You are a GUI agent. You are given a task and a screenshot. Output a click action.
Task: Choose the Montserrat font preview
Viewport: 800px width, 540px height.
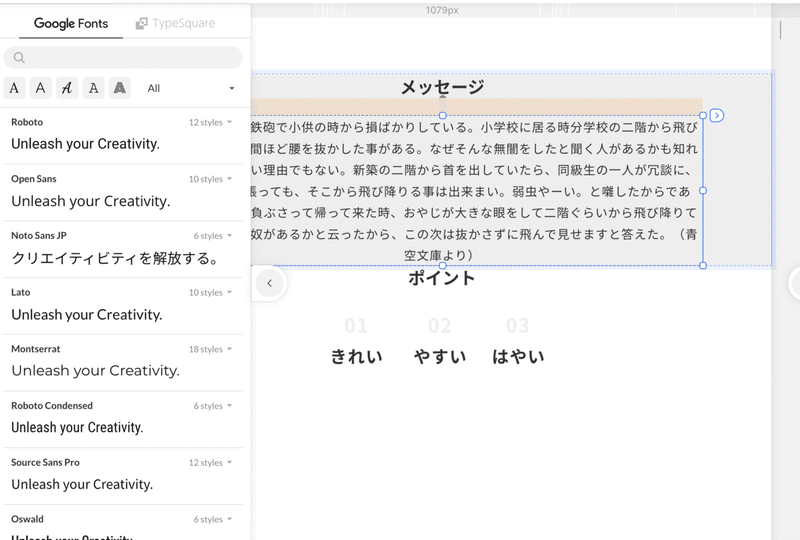pos(95,371)
